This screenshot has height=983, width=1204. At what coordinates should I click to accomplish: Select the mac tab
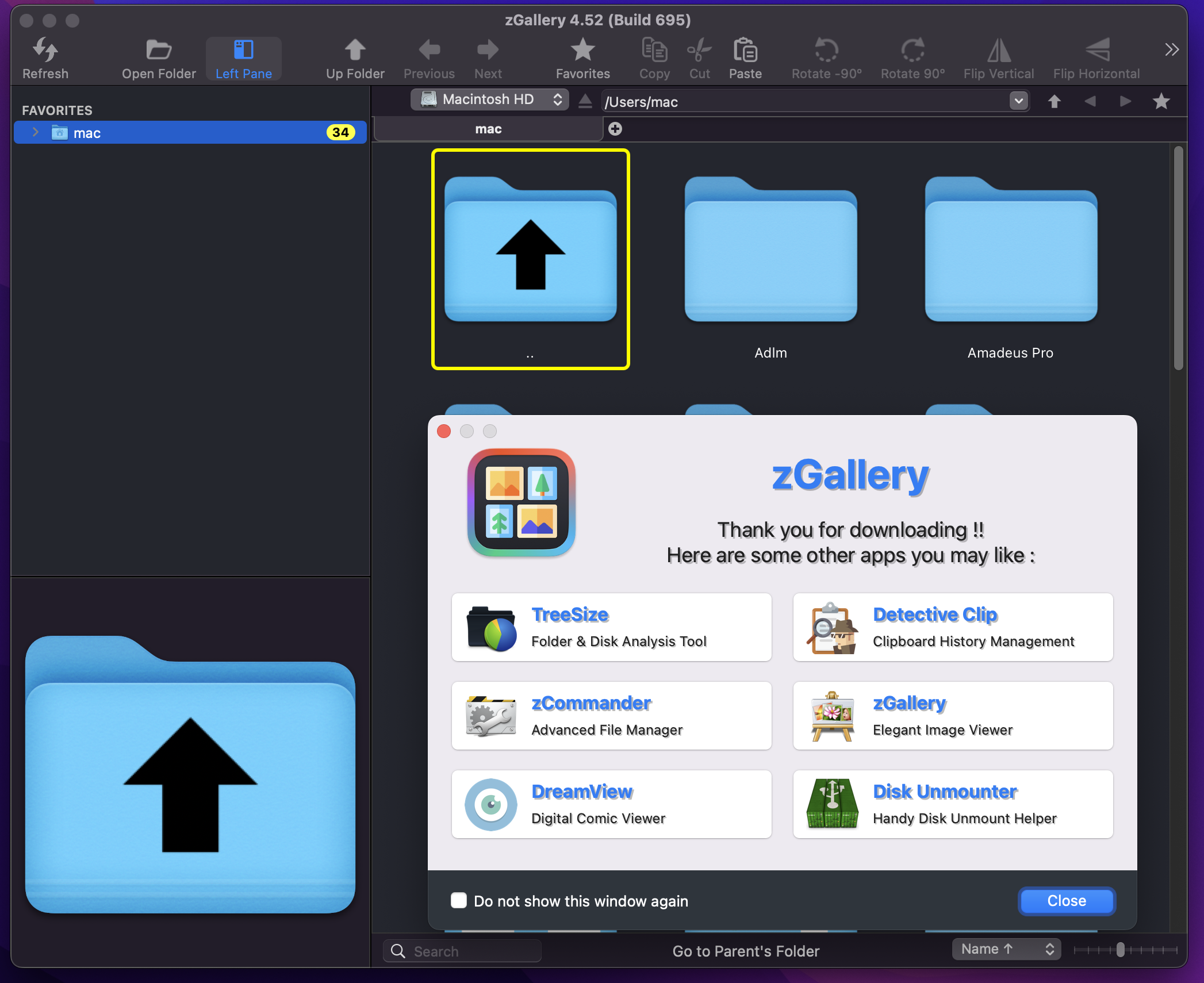tap(488, 129)
